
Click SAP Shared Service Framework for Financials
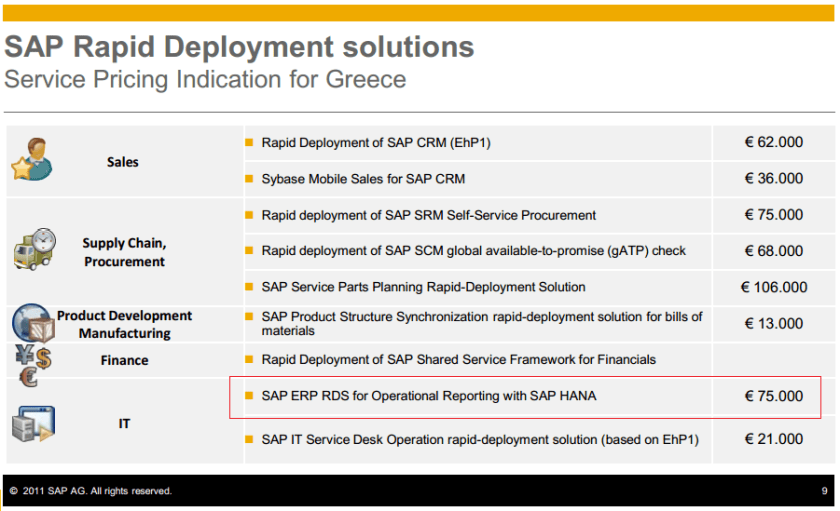tap(458, 359)
